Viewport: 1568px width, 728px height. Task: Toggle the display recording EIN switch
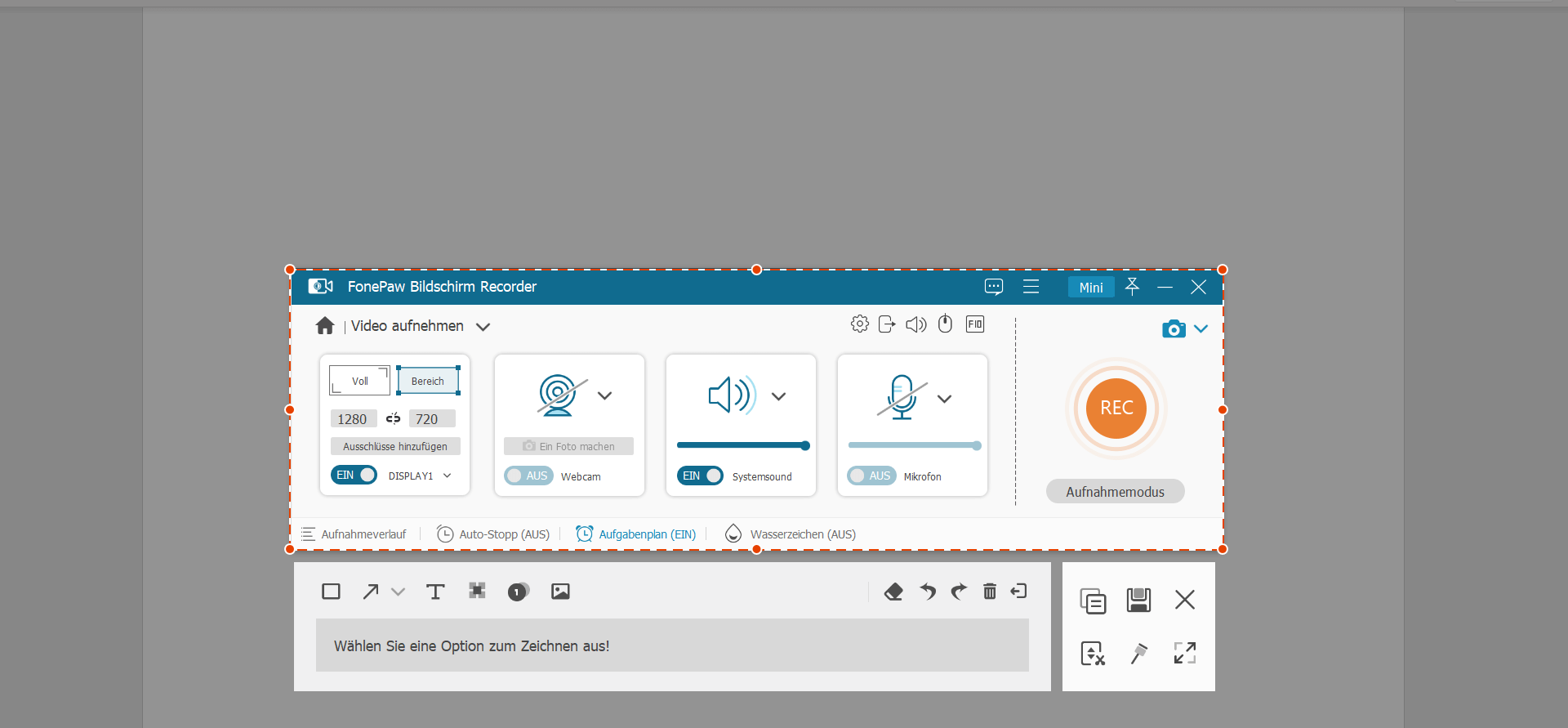(354, 475)
